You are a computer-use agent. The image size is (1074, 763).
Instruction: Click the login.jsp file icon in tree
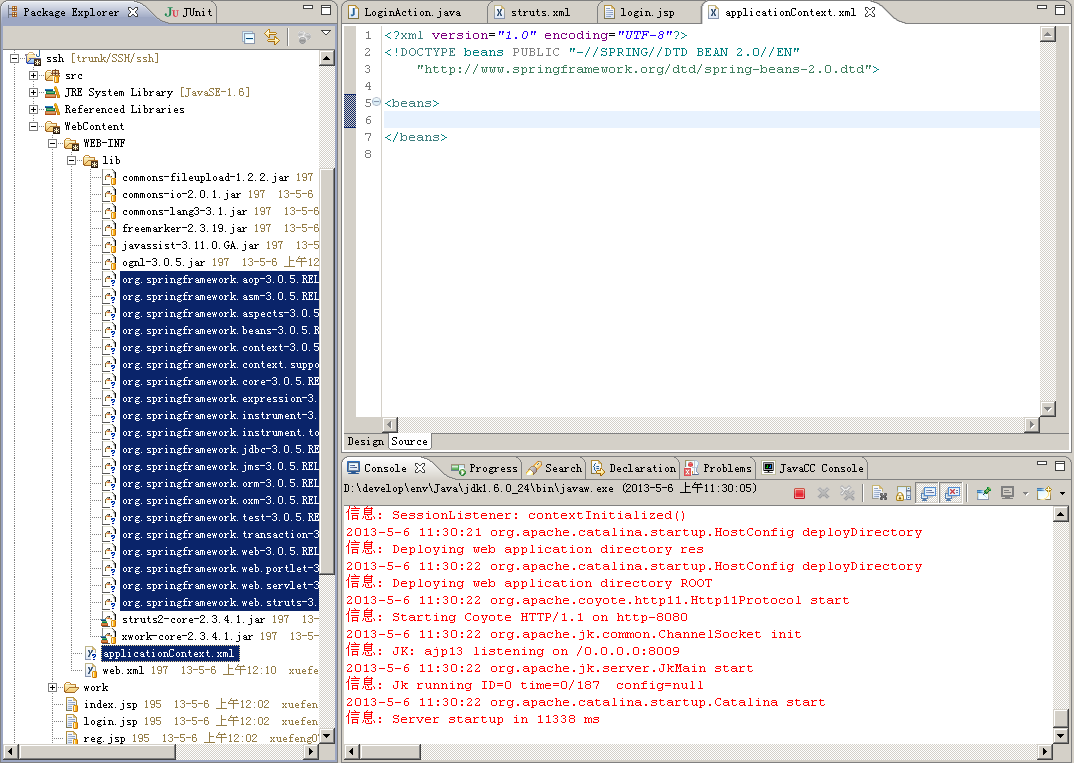(x=71, y=722)
